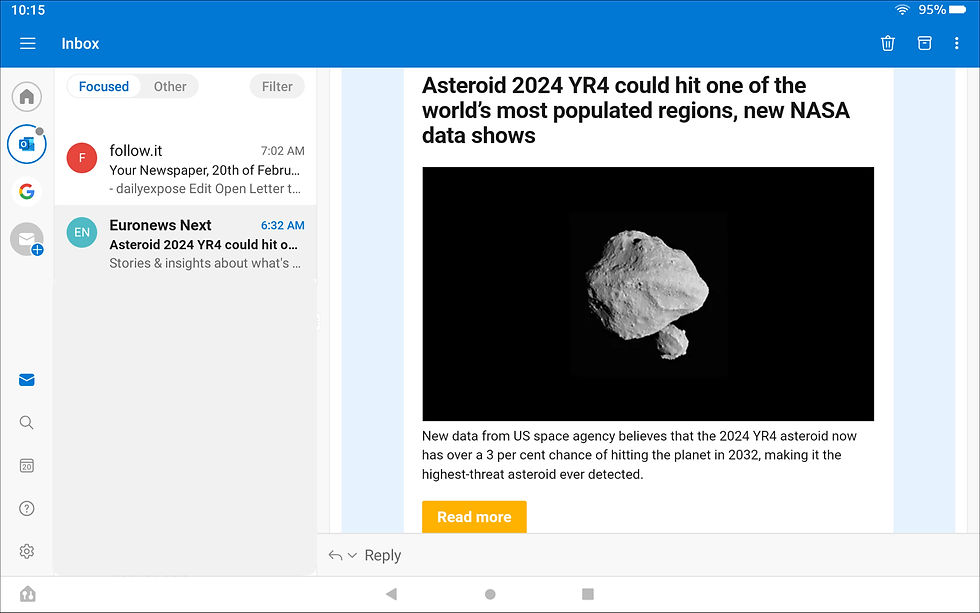Viewport: 980px width, 613px height.
Task: Switch to the Outlook account icon
Action: [27, 144]
